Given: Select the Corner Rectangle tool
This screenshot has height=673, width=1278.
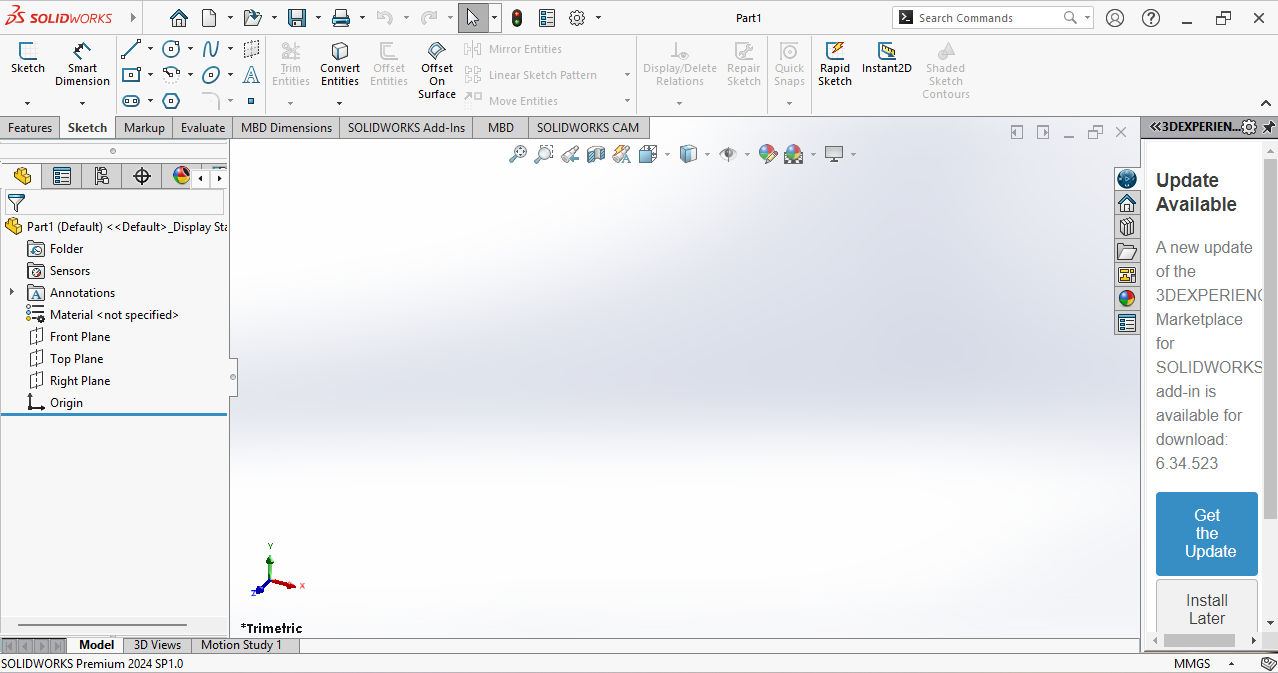Looking at the screenshot, I should [x=131, y=74].
